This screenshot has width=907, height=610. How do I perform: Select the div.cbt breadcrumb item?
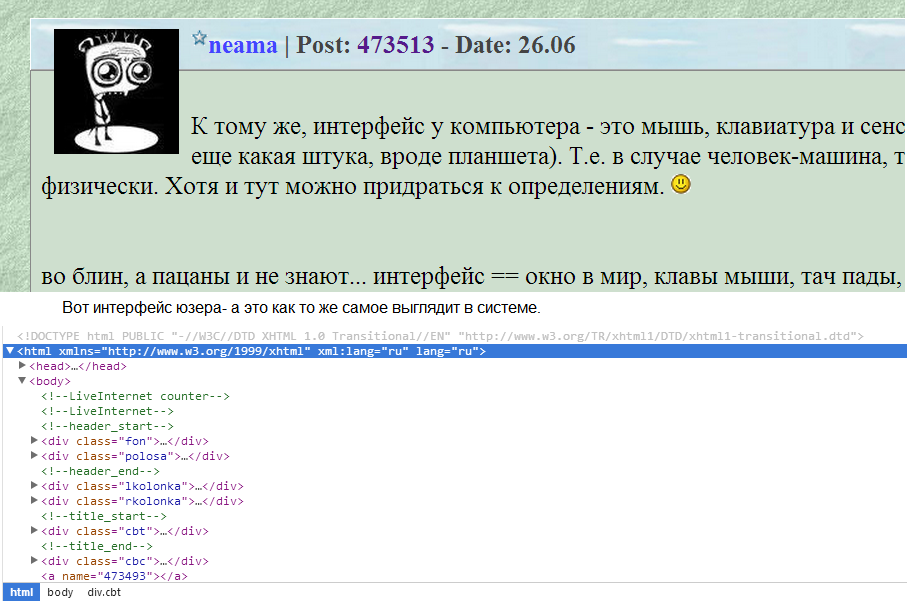[x=106, y=592]
